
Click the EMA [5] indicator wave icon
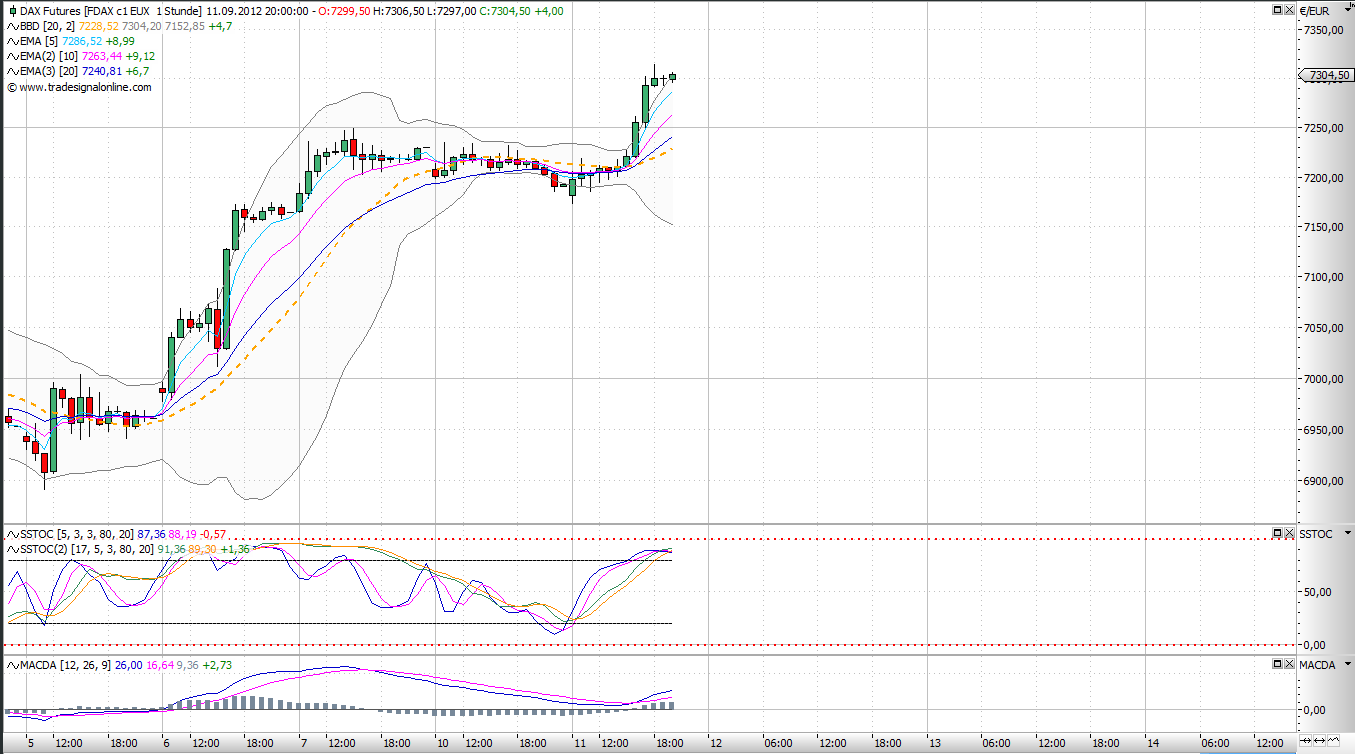pos(12,41)
